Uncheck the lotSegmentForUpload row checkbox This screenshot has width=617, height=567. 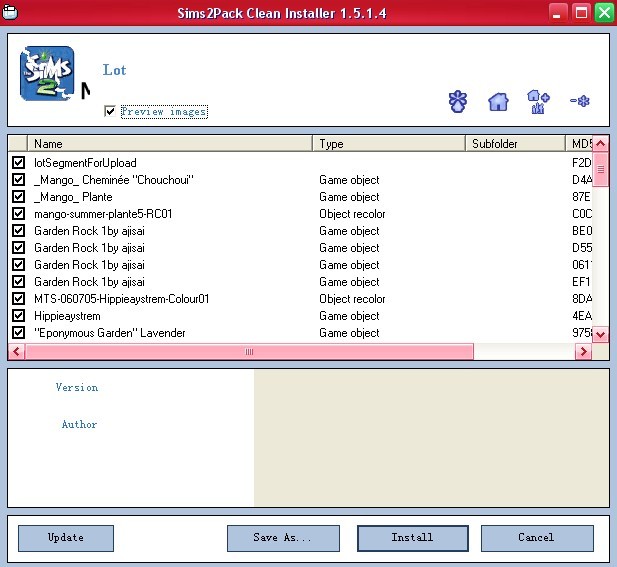coord(18,163)
